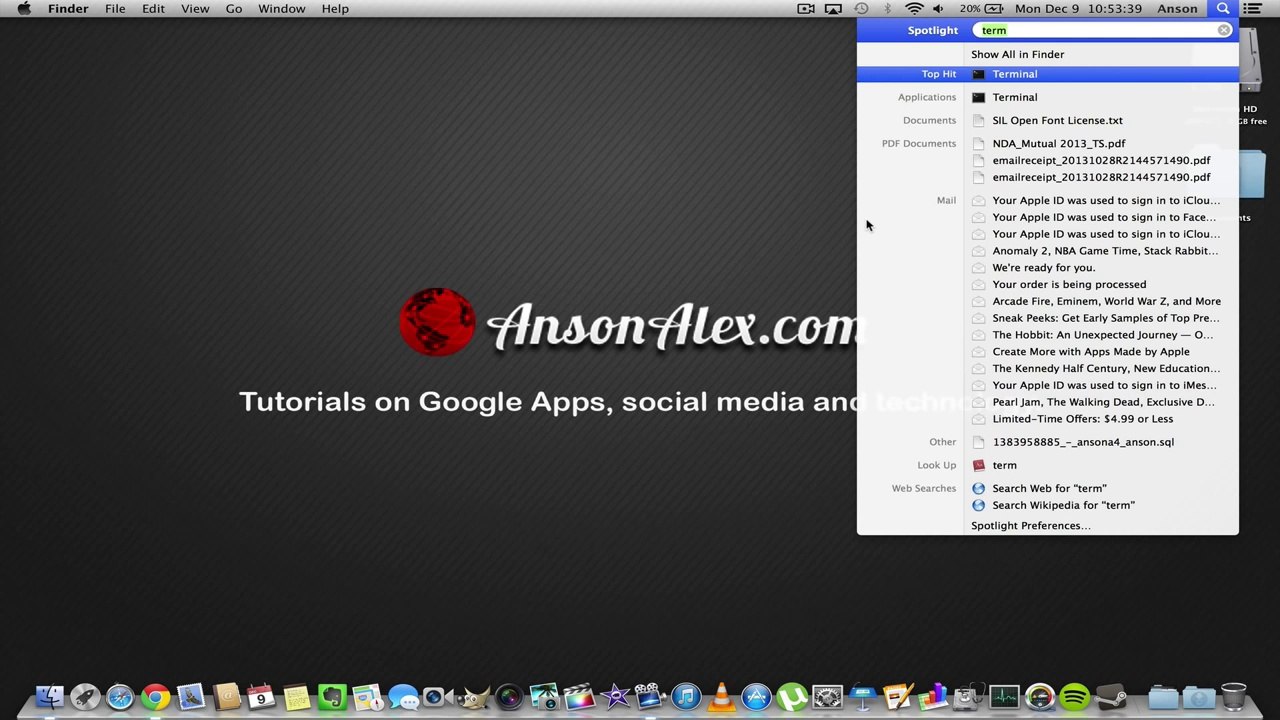1280x720 pixels.
Task: Click the Spotlight magnifier menu bar icon
Action: pos(1223,9)
